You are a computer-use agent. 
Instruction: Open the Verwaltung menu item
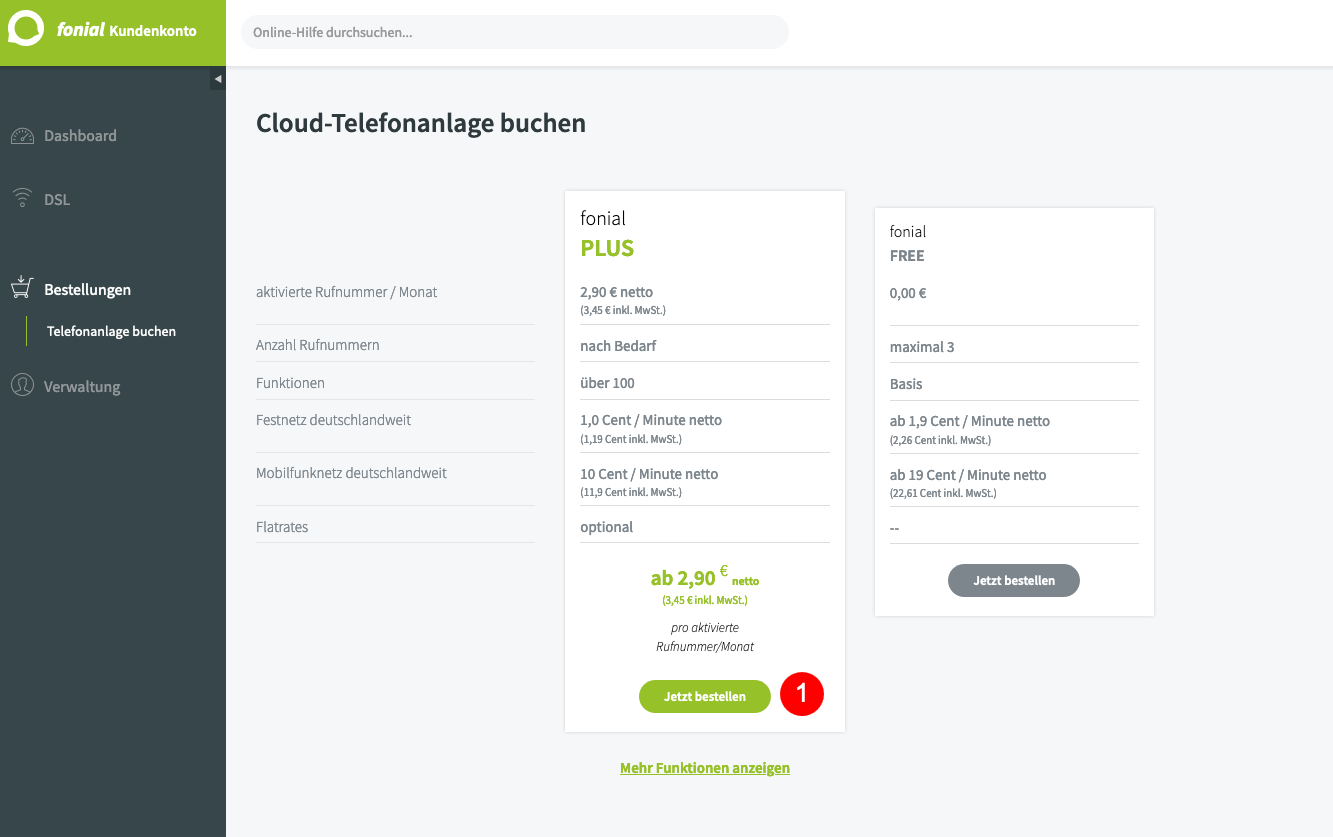82,387
